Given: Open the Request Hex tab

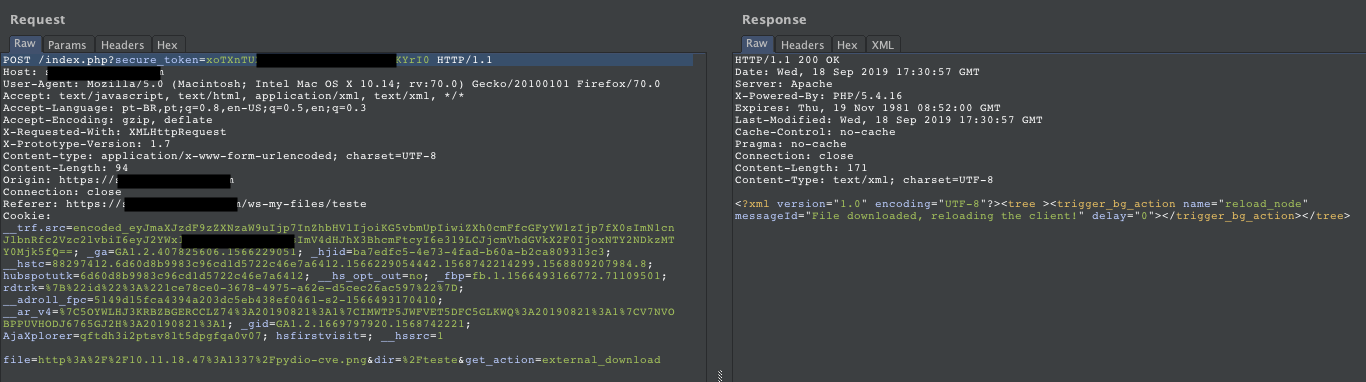Looking at the screenshot, I should (167, 45).
